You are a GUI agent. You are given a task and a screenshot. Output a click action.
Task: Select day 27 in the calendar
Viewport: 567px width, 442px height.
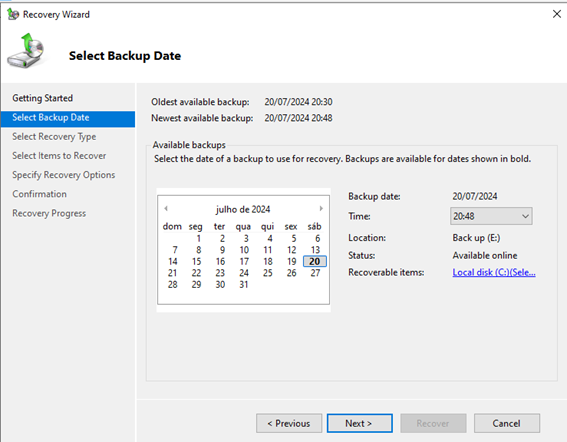(x=315, y=273)
